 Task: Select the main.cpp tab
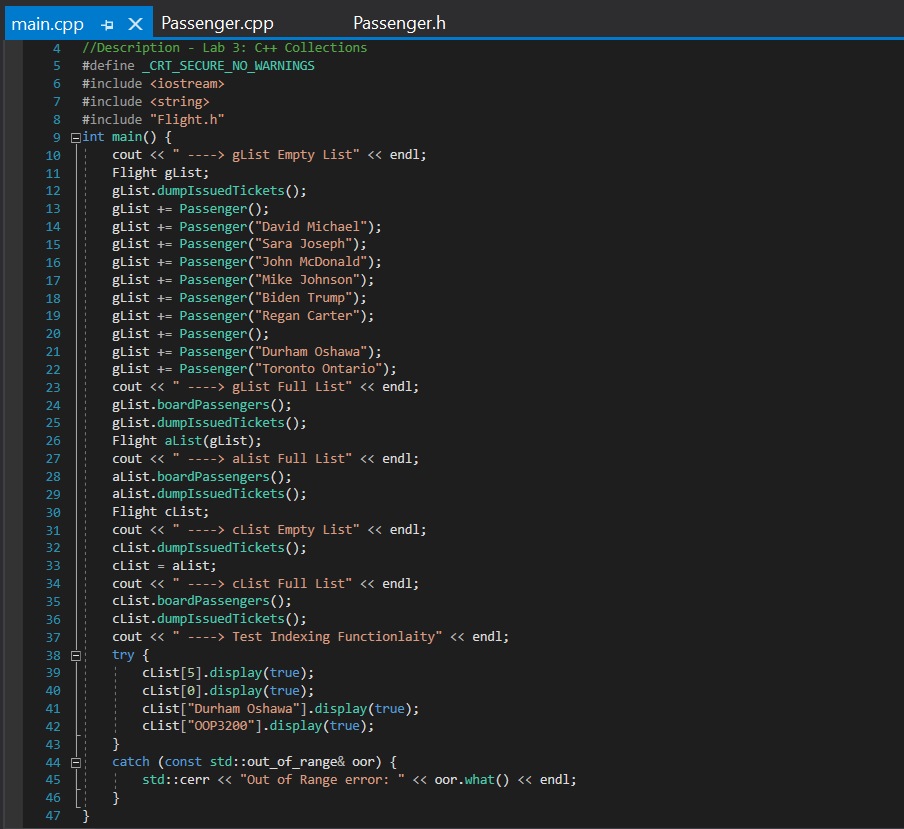(47, 24)
